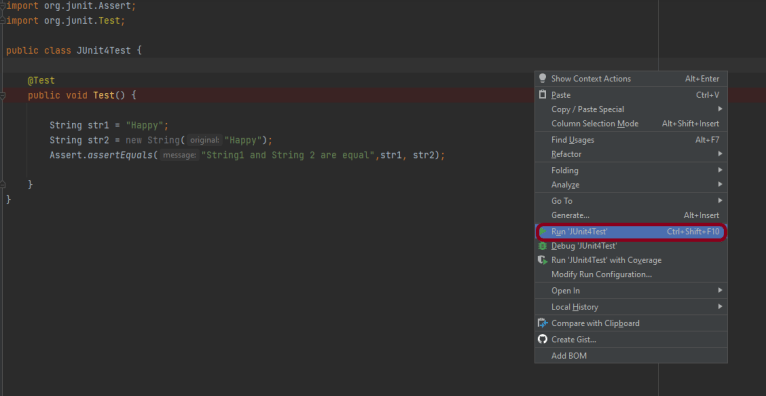This screenshot has height=396, width=766.
Task: Click the class name JUnit4Test in code
Action: (x=104, y=50)
